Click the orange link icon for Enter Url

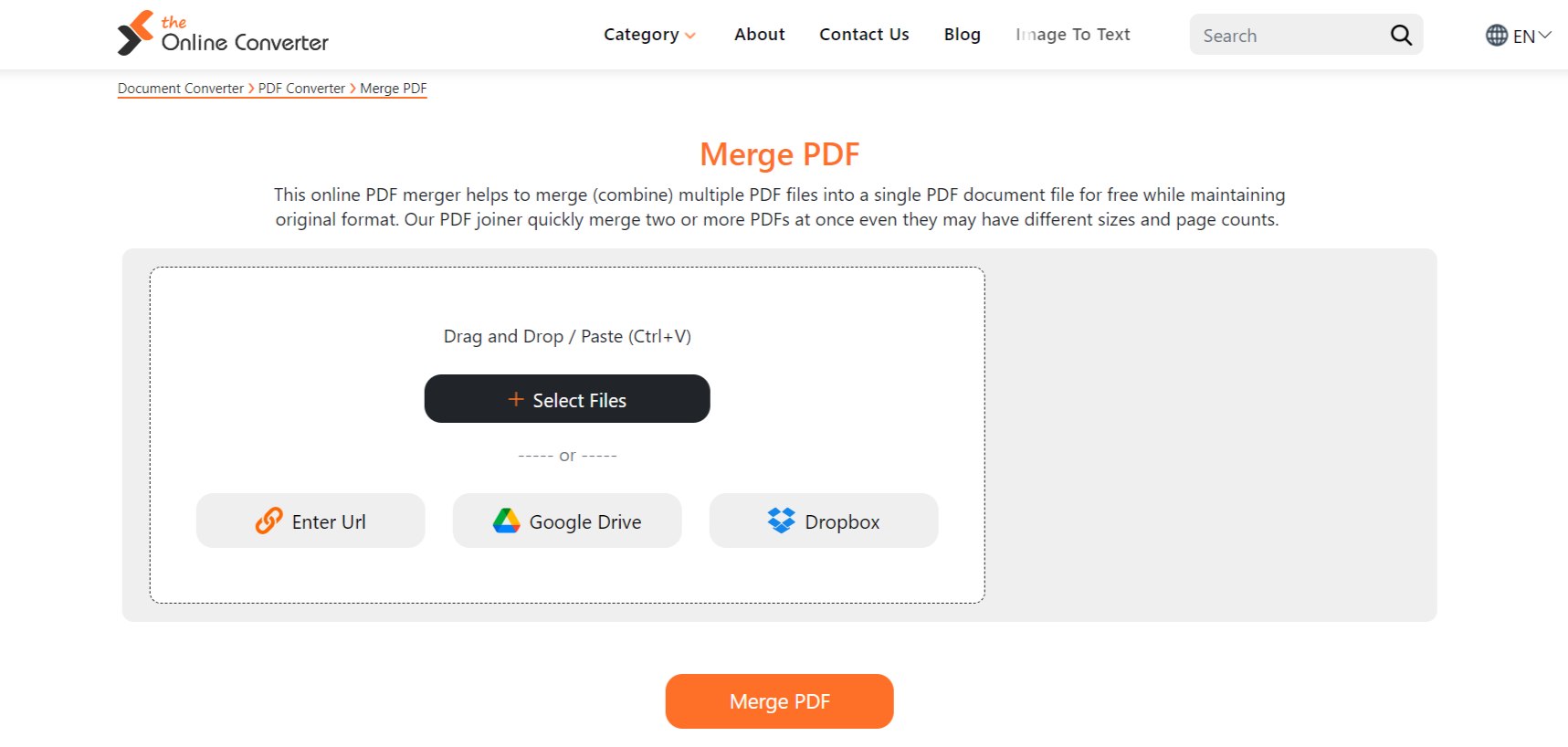click(x=268, y=521)
